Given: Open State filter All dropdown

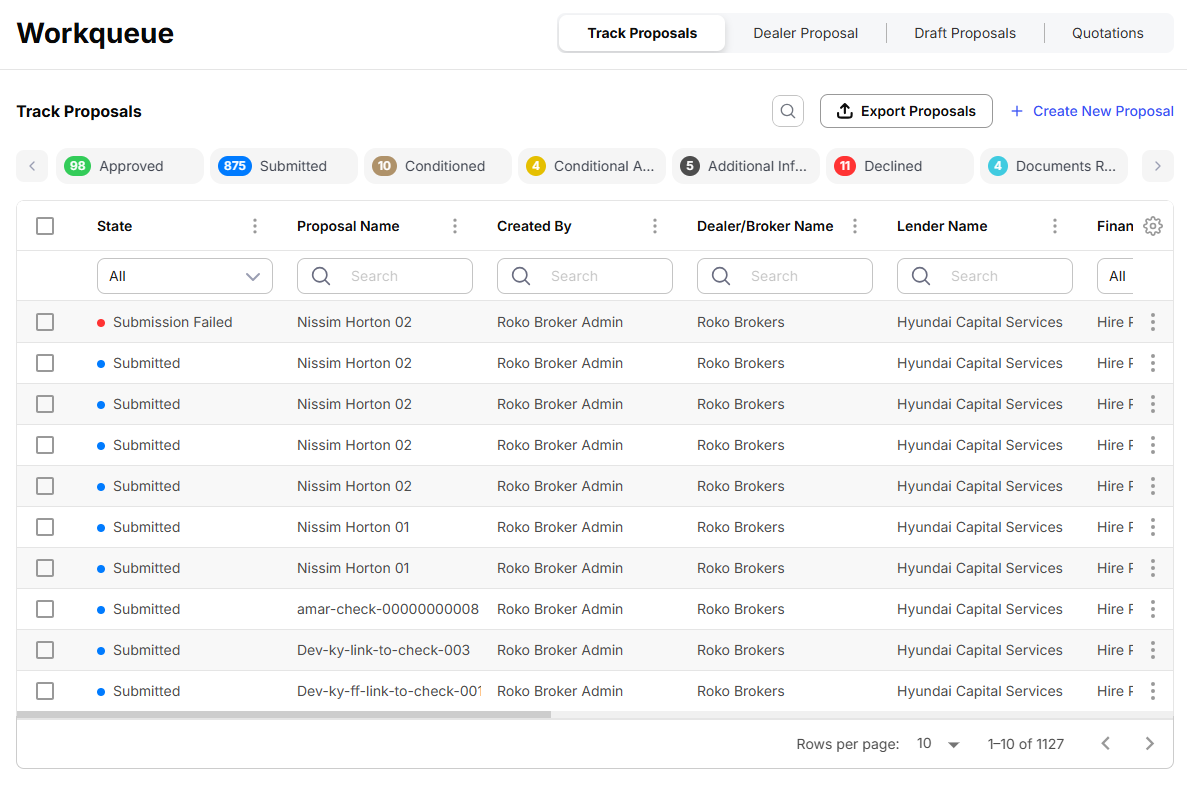Looking at the screenshot, I should tap(185, 276).
